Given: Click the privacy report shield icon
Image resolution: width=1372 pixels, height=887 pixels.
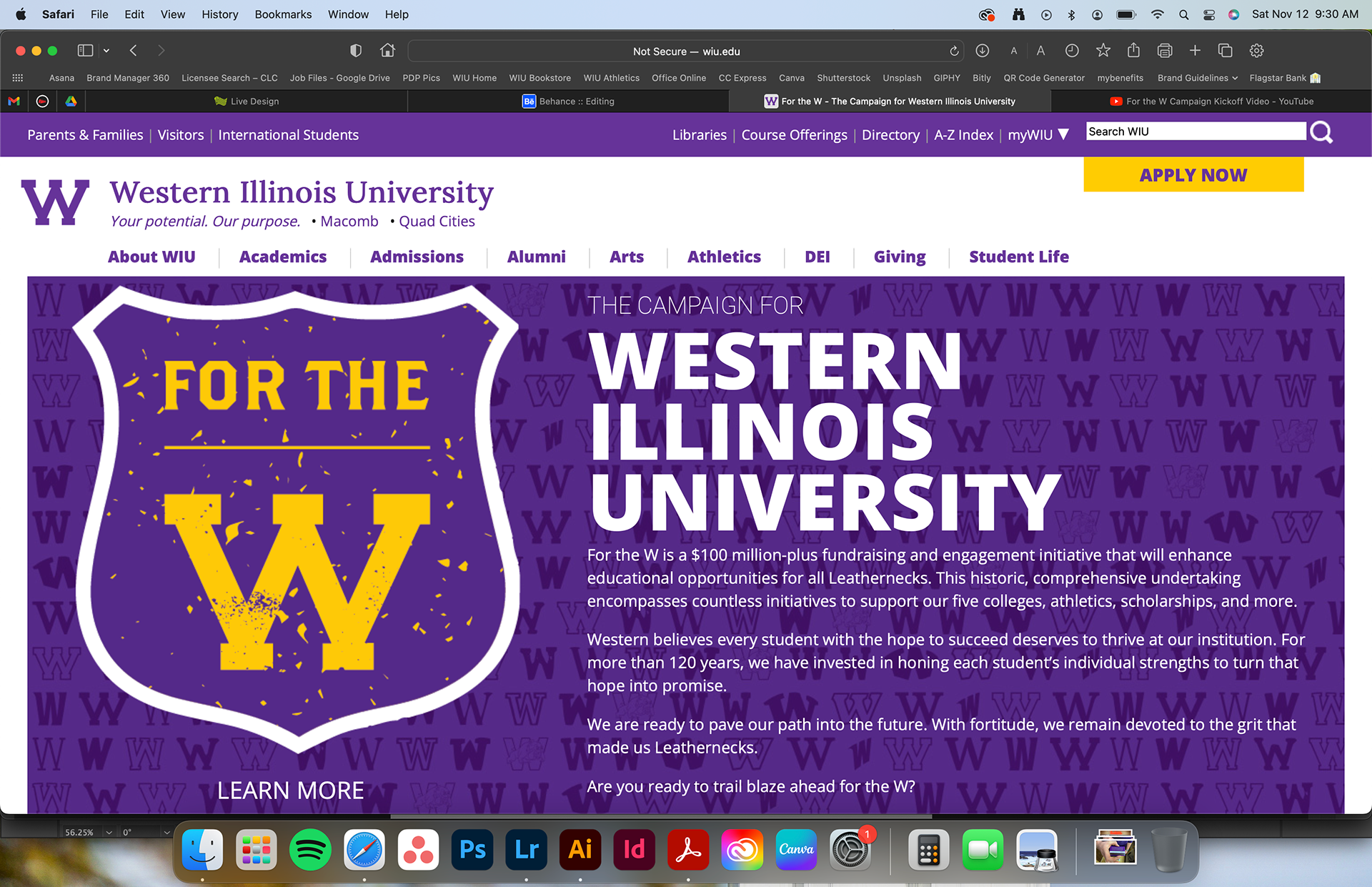Looking at the screenshot, I should tap(356, 51).
